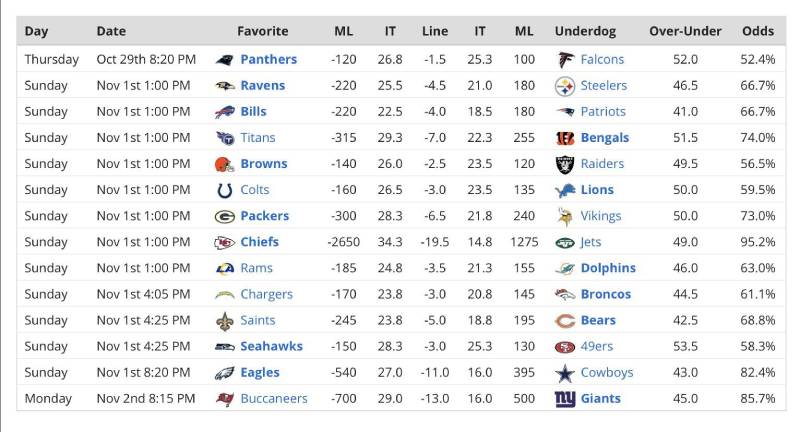Click the Bengals team logo

click(566, 138)
